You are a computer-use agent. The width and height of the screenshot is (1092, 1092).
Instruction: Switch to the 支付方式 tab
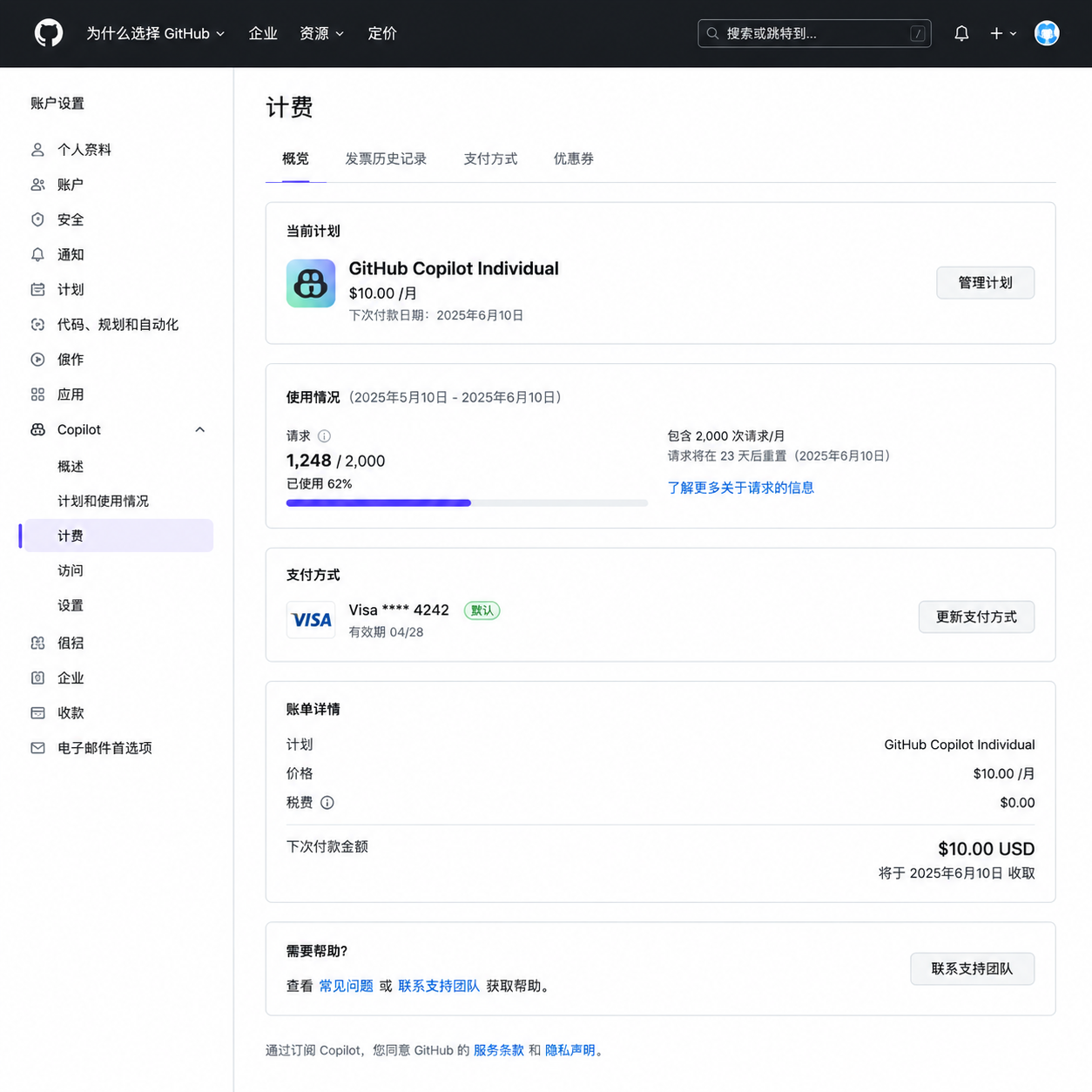(x=490, y=158)
